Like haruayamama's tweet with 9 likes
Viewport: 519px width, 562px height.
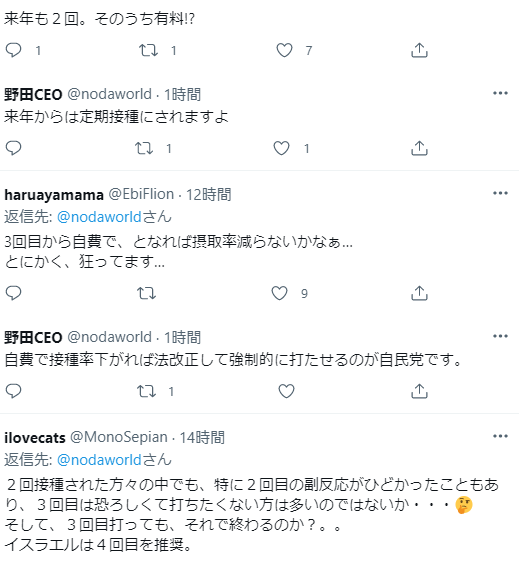279,293
